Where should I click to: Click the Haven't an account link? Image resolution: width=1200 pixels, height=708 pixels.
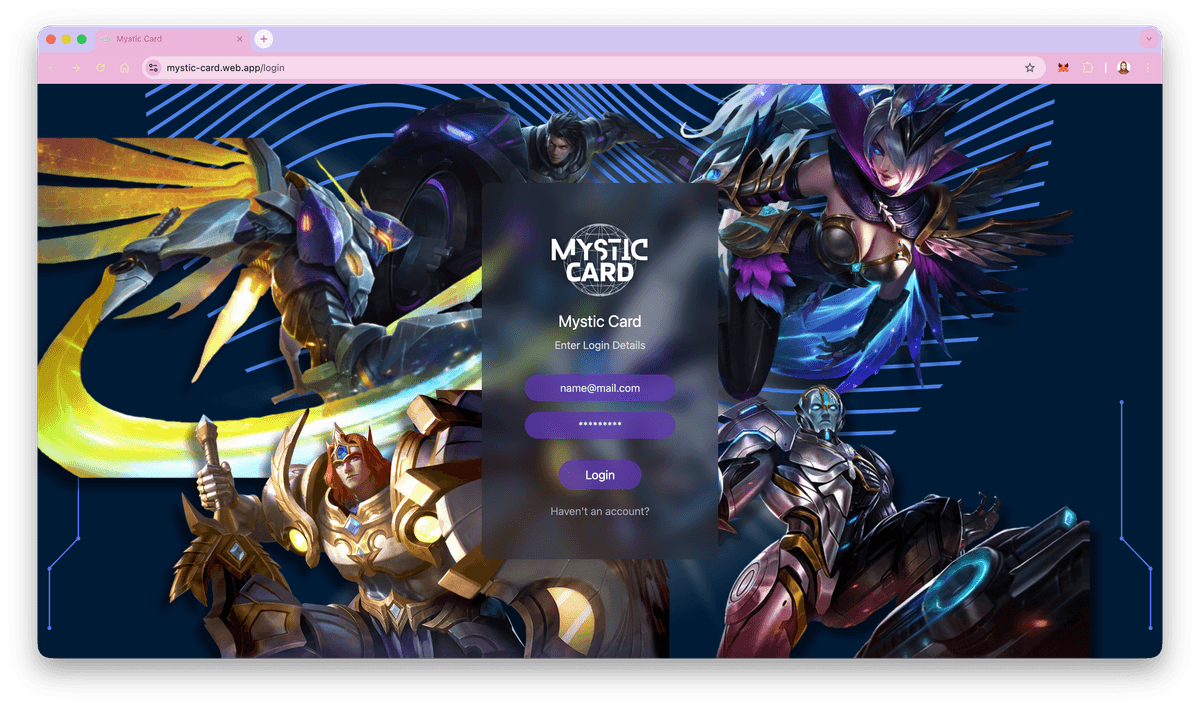(x=599, y=511)
